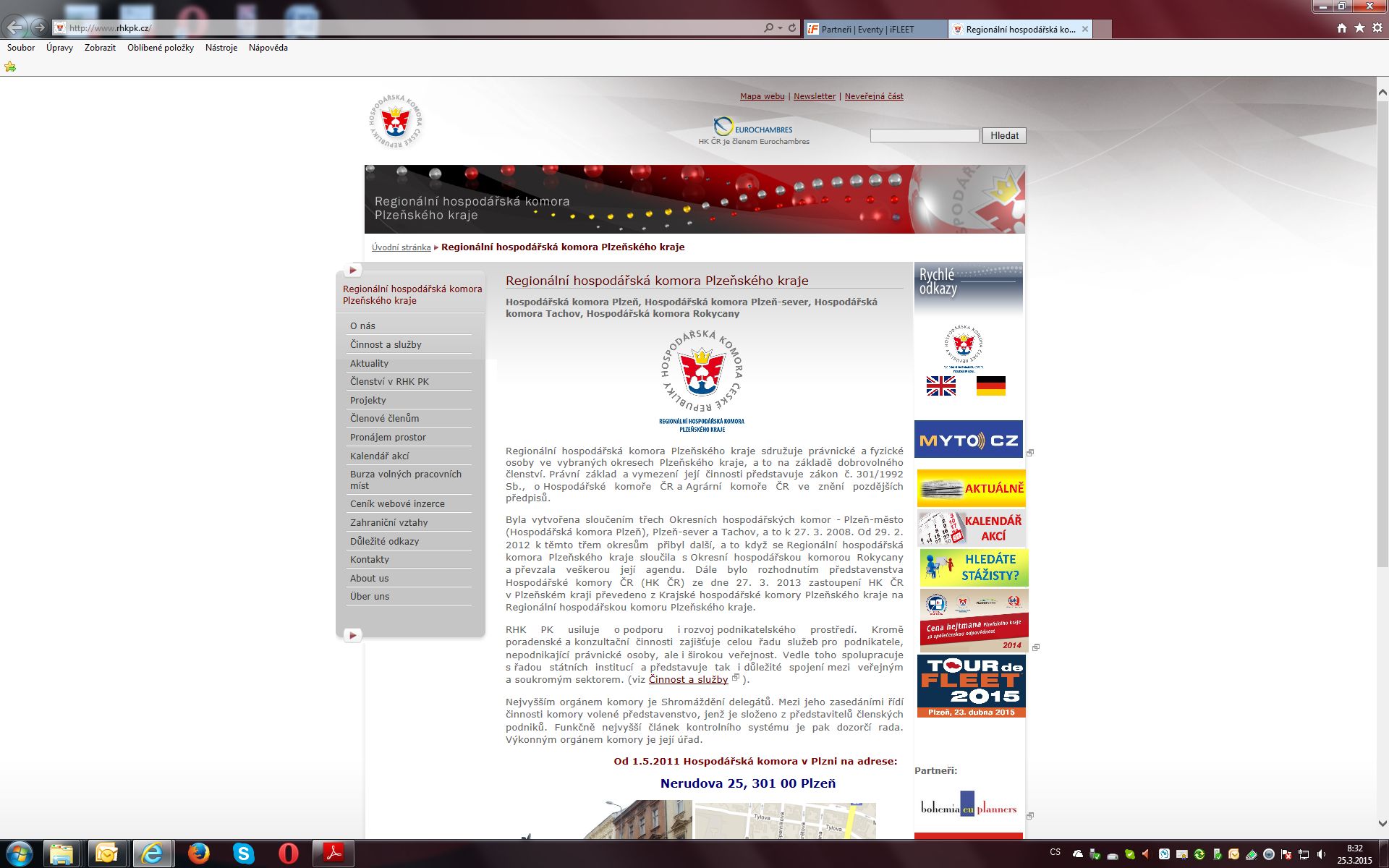
Task: Click the bottom red arrow on sidebar menu
Action: tap(352, 636)
